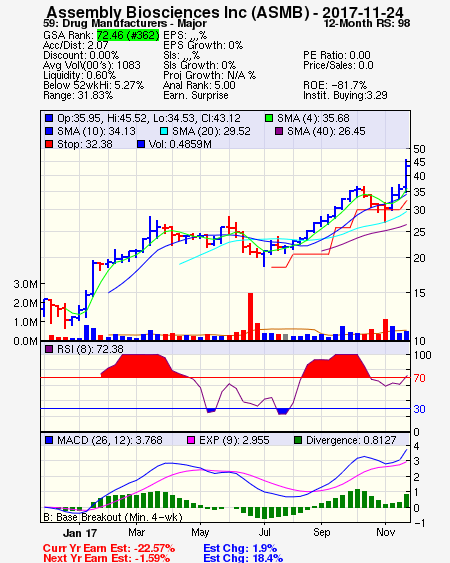The width and height of the screenshot is (450, 563).
Task: Click the green Divergence legend swatch
Action: pos(298,440)
